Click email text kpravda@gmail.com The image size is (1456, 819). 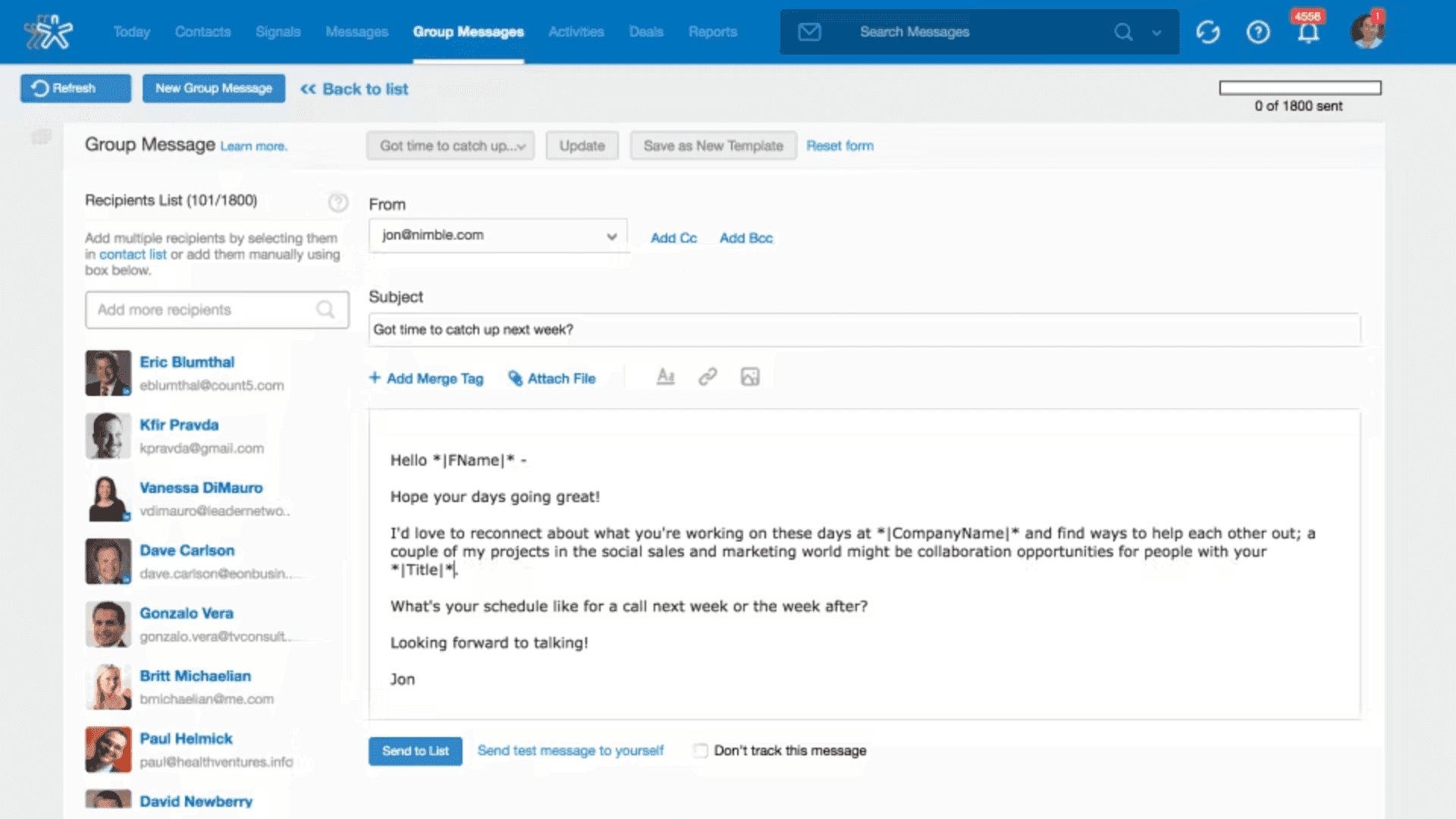click(202, 449)
